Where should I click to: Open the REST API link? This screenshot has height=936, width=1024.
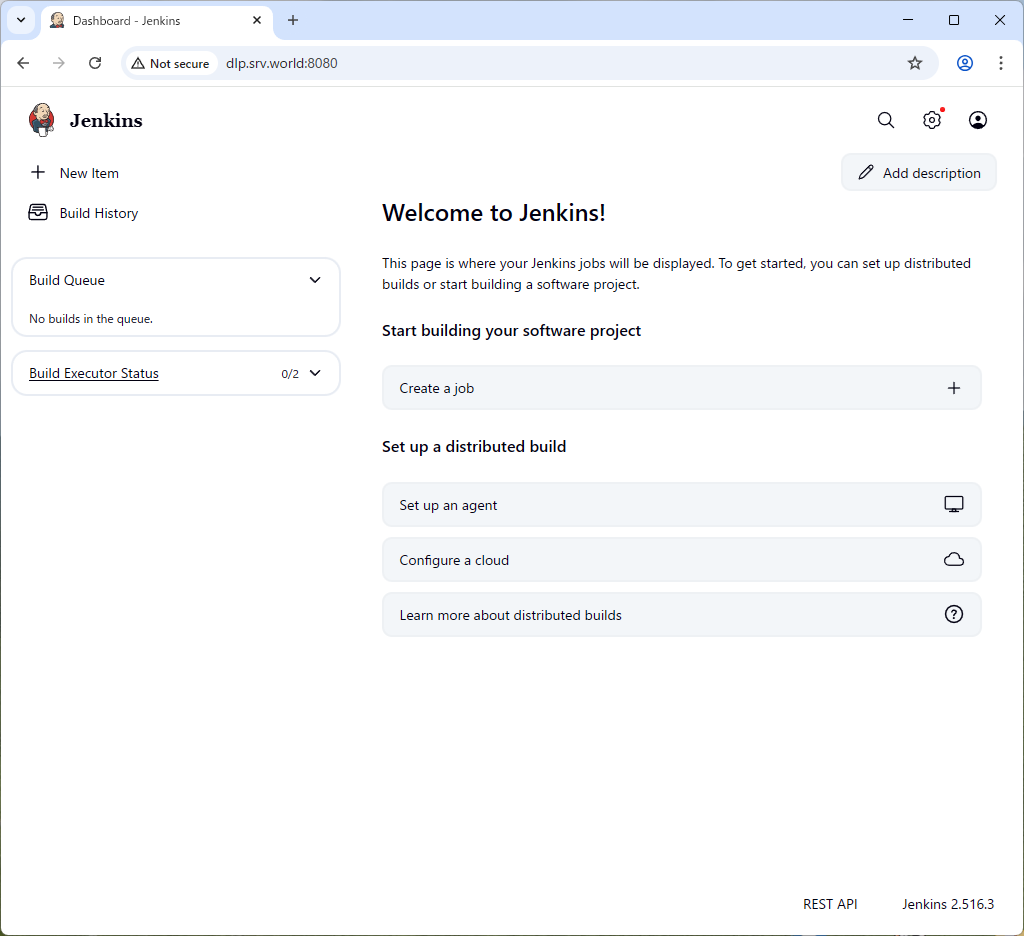(x=830, y=904)
